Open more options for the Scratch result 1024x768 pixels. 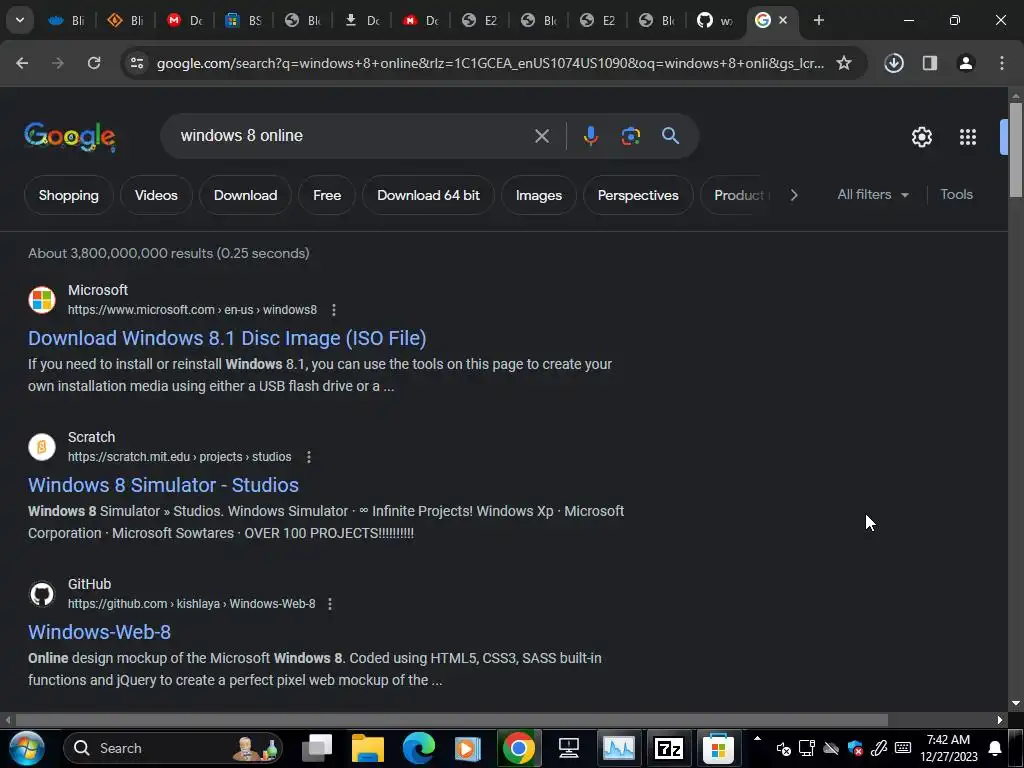[x=309, y=457]
